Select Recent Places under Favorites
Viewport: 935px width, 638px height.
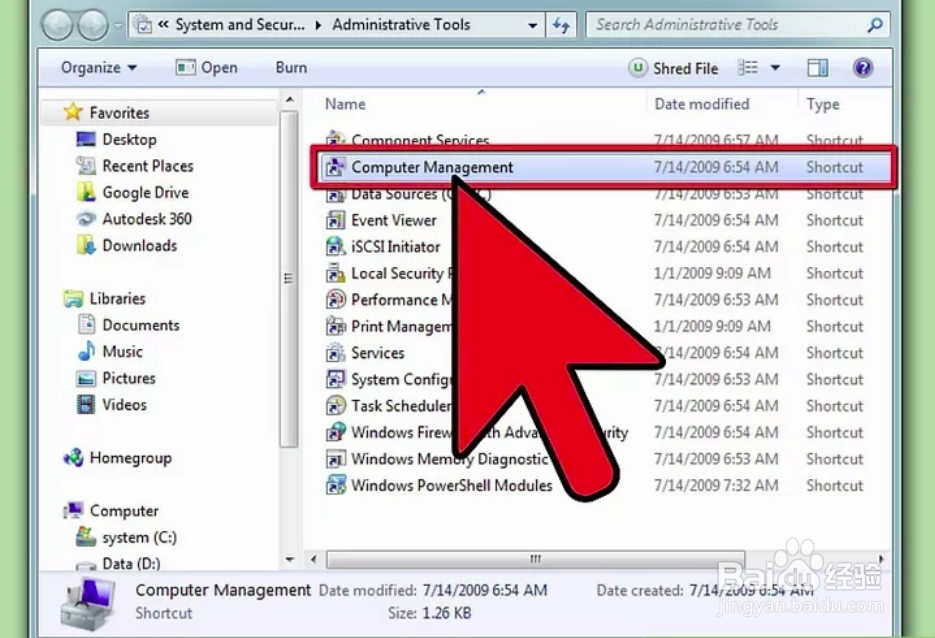(x=148, y=166)
